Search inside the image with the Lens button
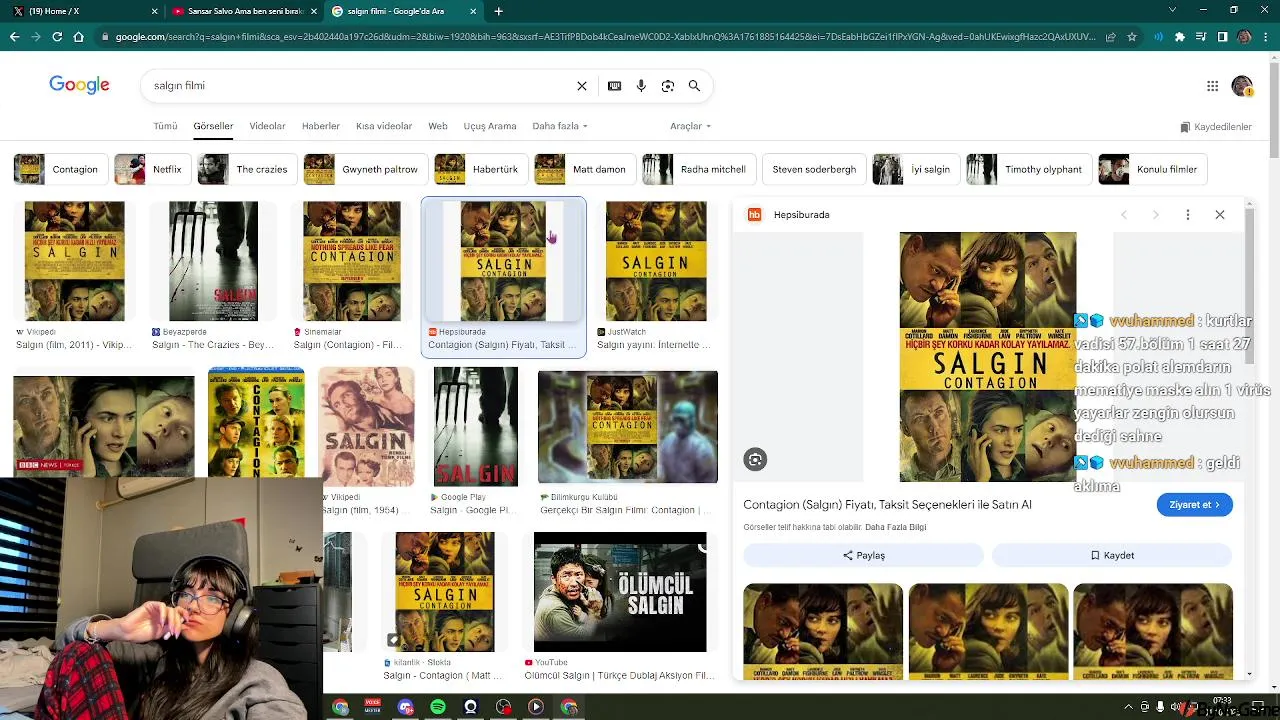This screenshot has width=1280, height=720. click(x=755, y=459)
